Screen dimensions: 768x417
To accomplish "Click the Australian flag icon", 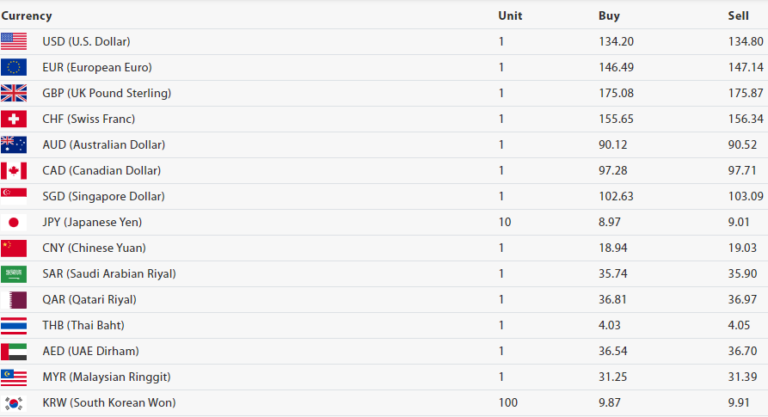I will 14,145.
